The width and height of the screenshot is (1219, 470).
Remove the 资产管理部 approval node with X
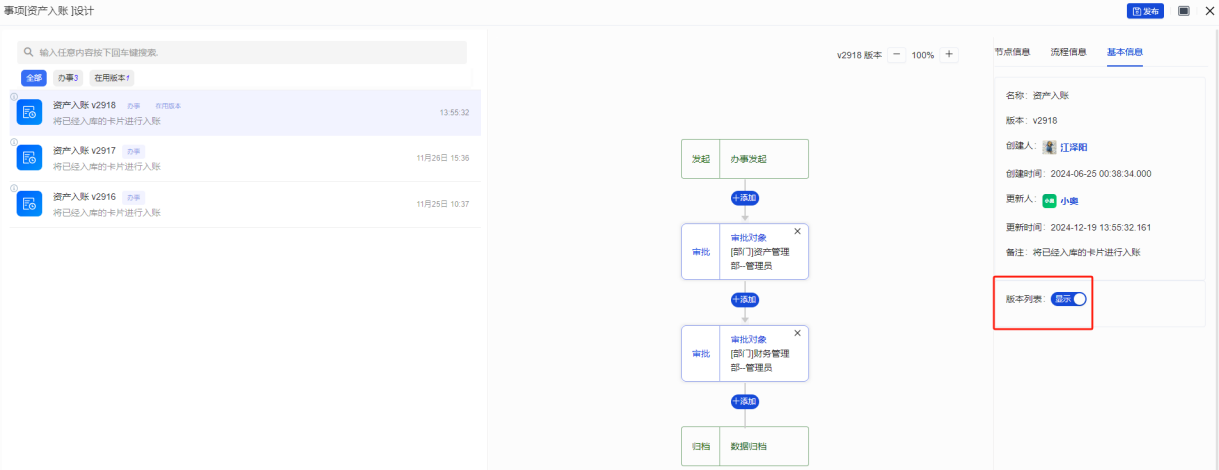[x=797, y=231]
